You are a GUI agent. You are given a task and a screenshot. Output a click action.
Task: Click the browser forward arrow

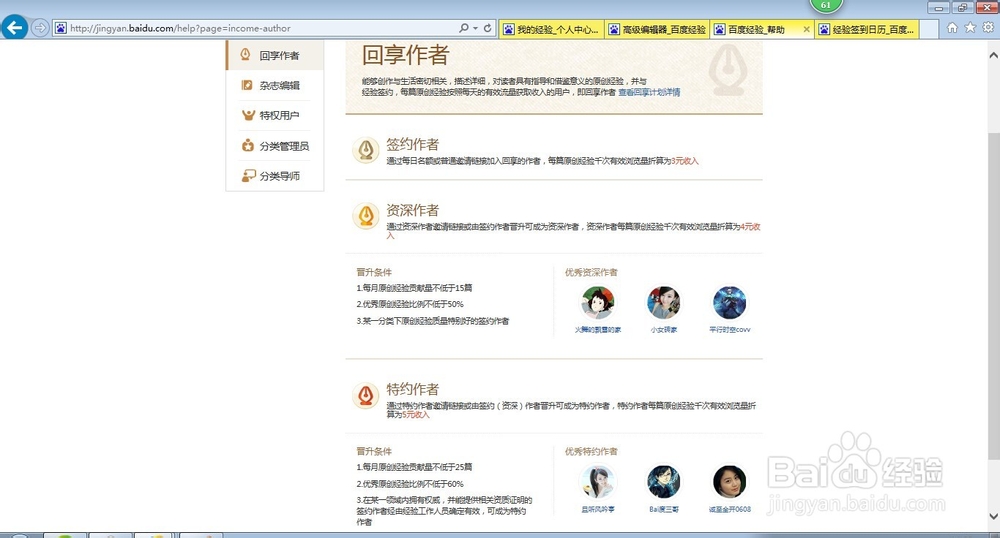pos(40,28)
